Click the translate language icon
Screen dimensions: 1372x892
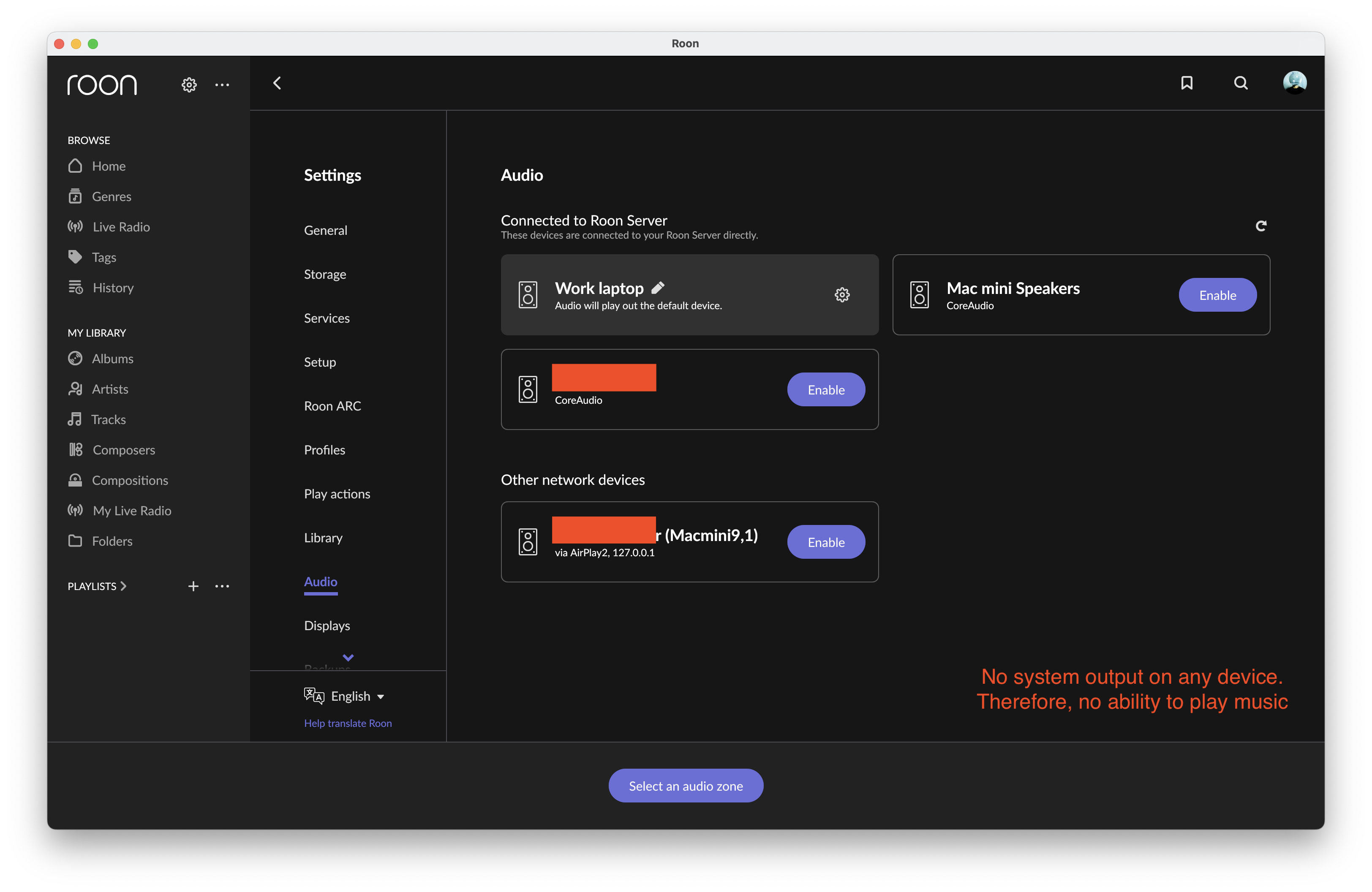pyautogui.click(x=314, y=696)
